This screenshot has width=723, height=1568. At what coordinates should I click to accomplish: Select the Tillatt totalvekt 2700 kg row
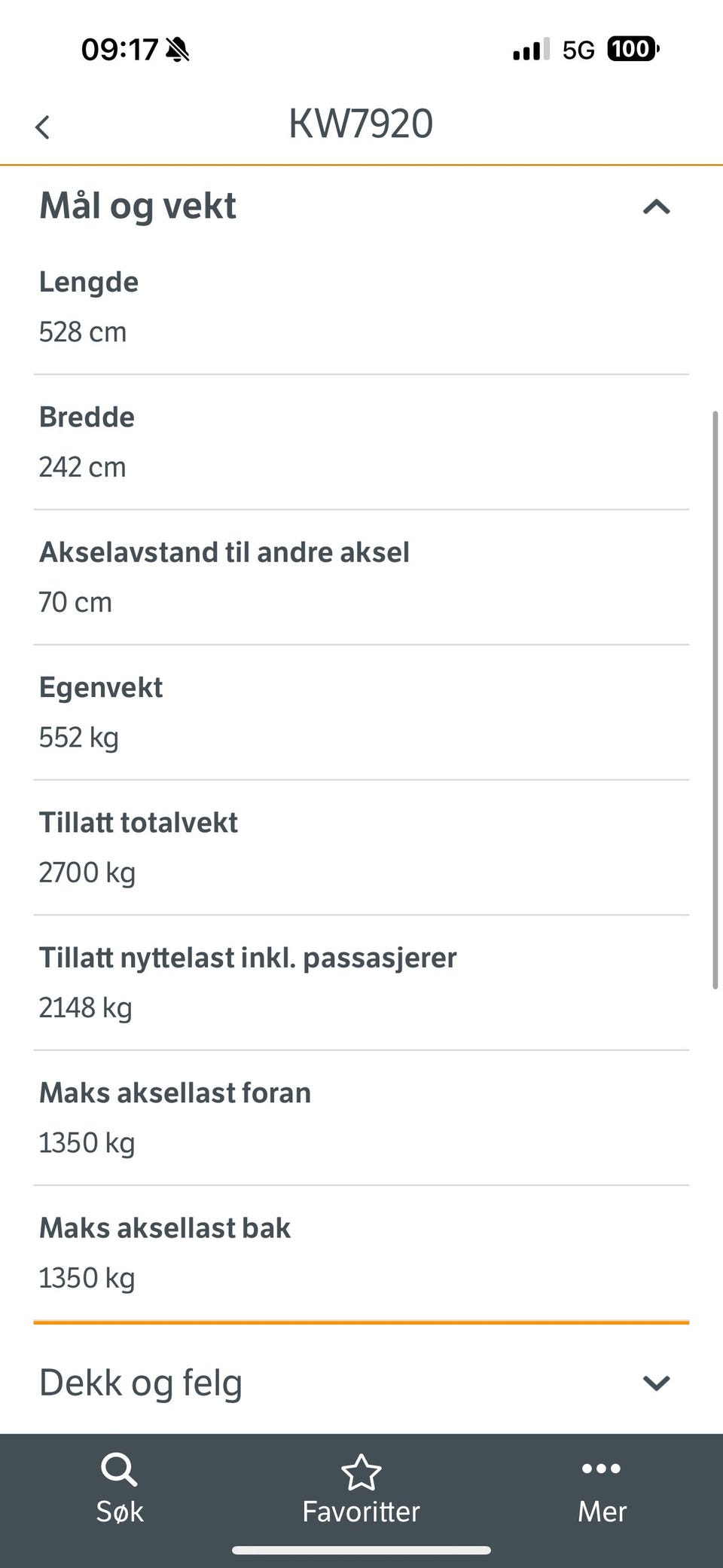[x=361, y=848]
